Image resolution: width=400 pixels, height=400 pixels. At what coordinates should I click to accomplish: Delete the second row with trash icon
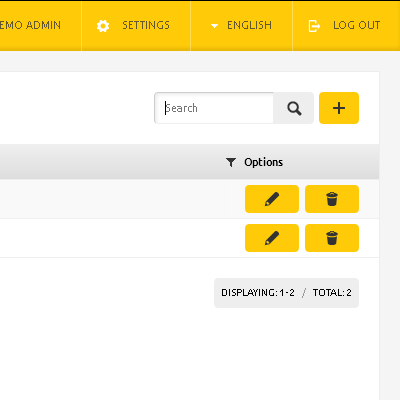click(332, 238)
